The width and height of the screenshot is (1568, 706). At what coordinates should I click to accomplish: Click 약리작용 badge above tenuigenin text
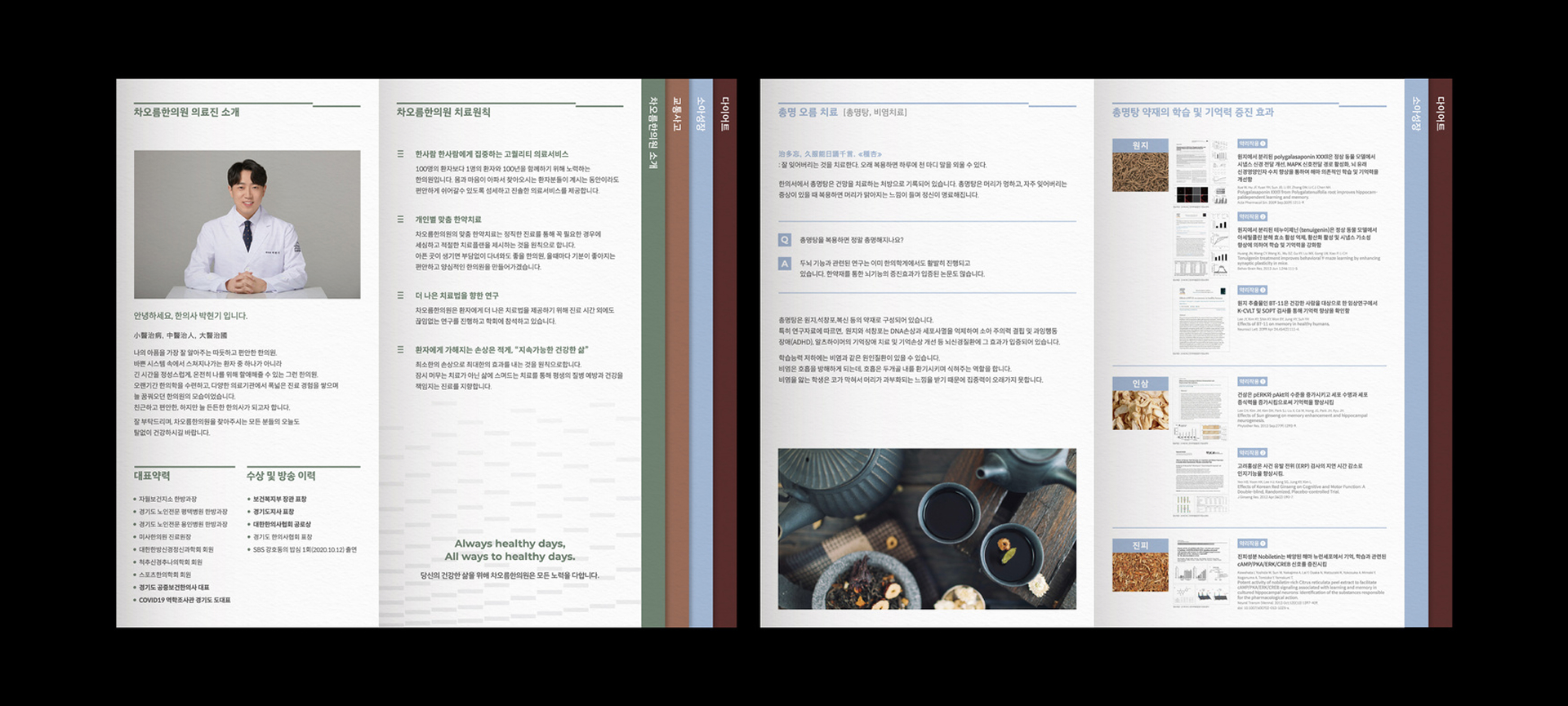point(1252,217)
